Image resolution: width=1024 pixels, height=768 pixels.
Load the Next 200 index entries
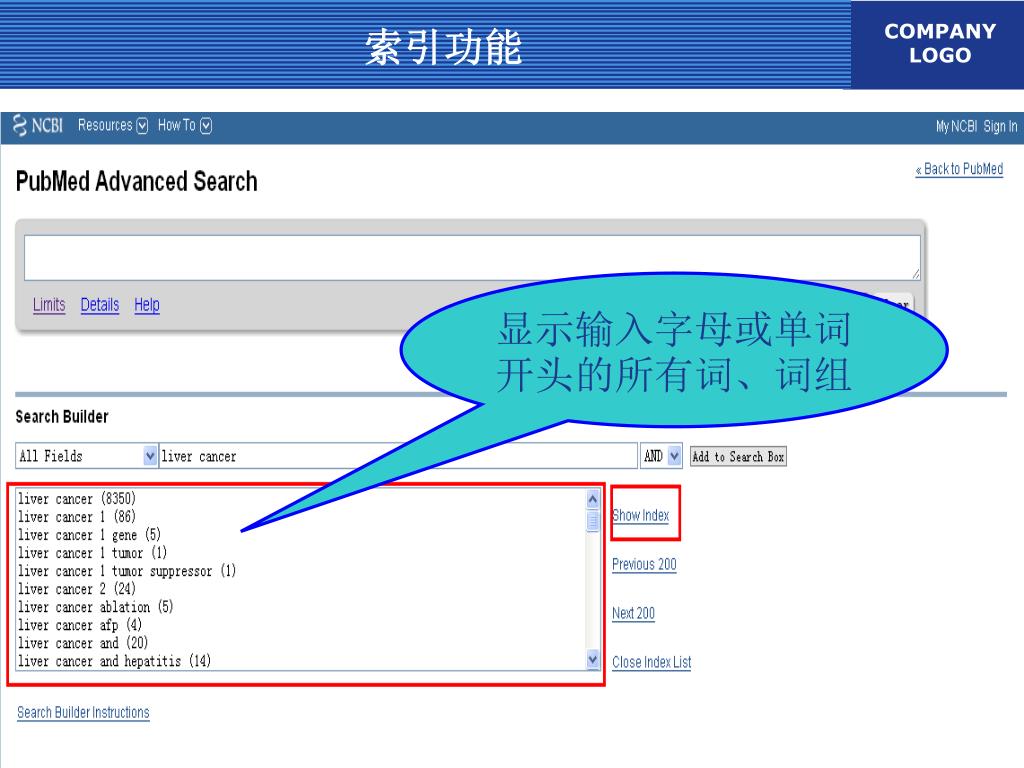point(633,613)
